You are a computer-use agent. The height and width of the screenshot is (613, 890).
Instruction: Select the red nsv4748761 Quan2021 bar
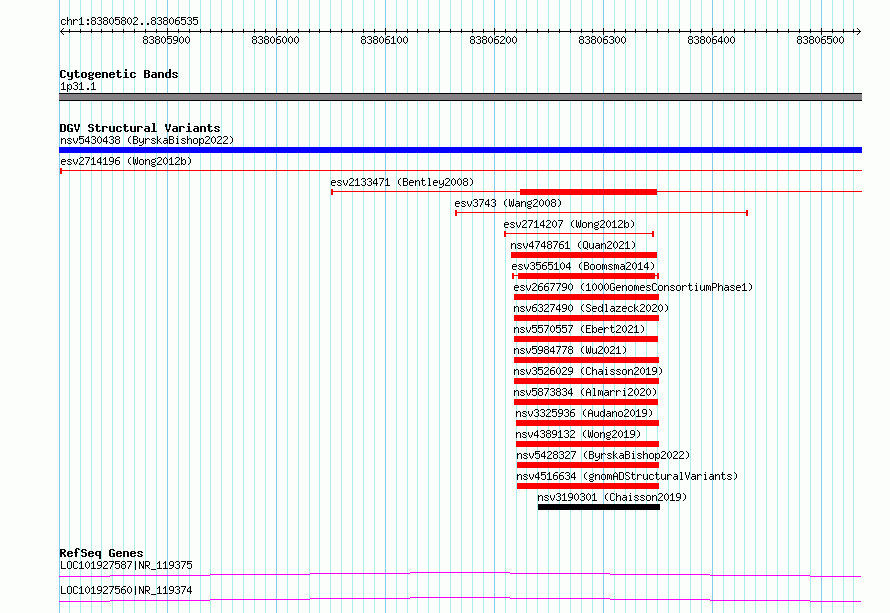584,255
